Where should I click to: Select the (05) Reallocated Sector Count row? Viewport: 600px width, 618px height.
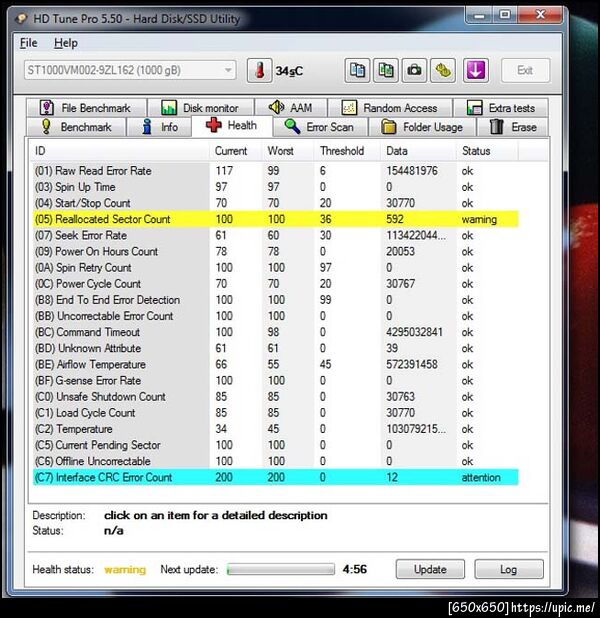click(x=275, y=219)
